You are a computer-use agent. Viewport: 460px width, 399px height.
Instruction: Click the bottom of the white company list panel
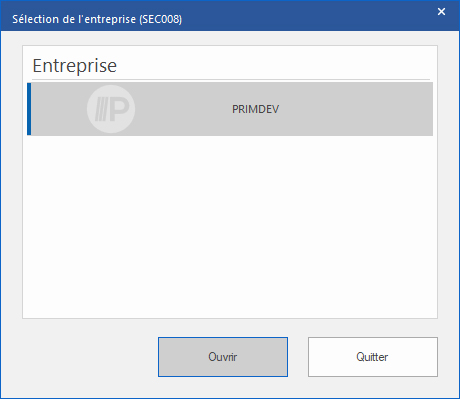[230, 308]
